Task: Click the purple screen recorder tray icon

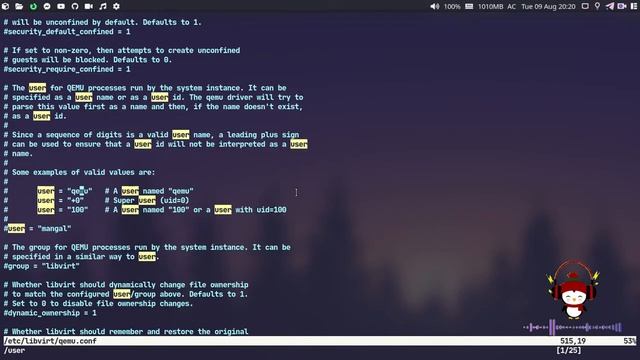Action: click(622, 6)
